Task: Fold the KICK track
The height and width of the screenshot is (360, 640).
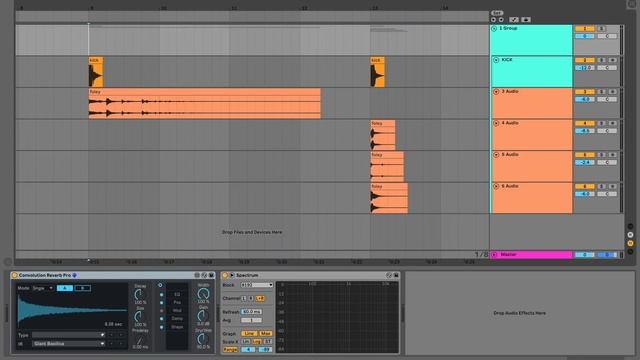Action: 496,60
